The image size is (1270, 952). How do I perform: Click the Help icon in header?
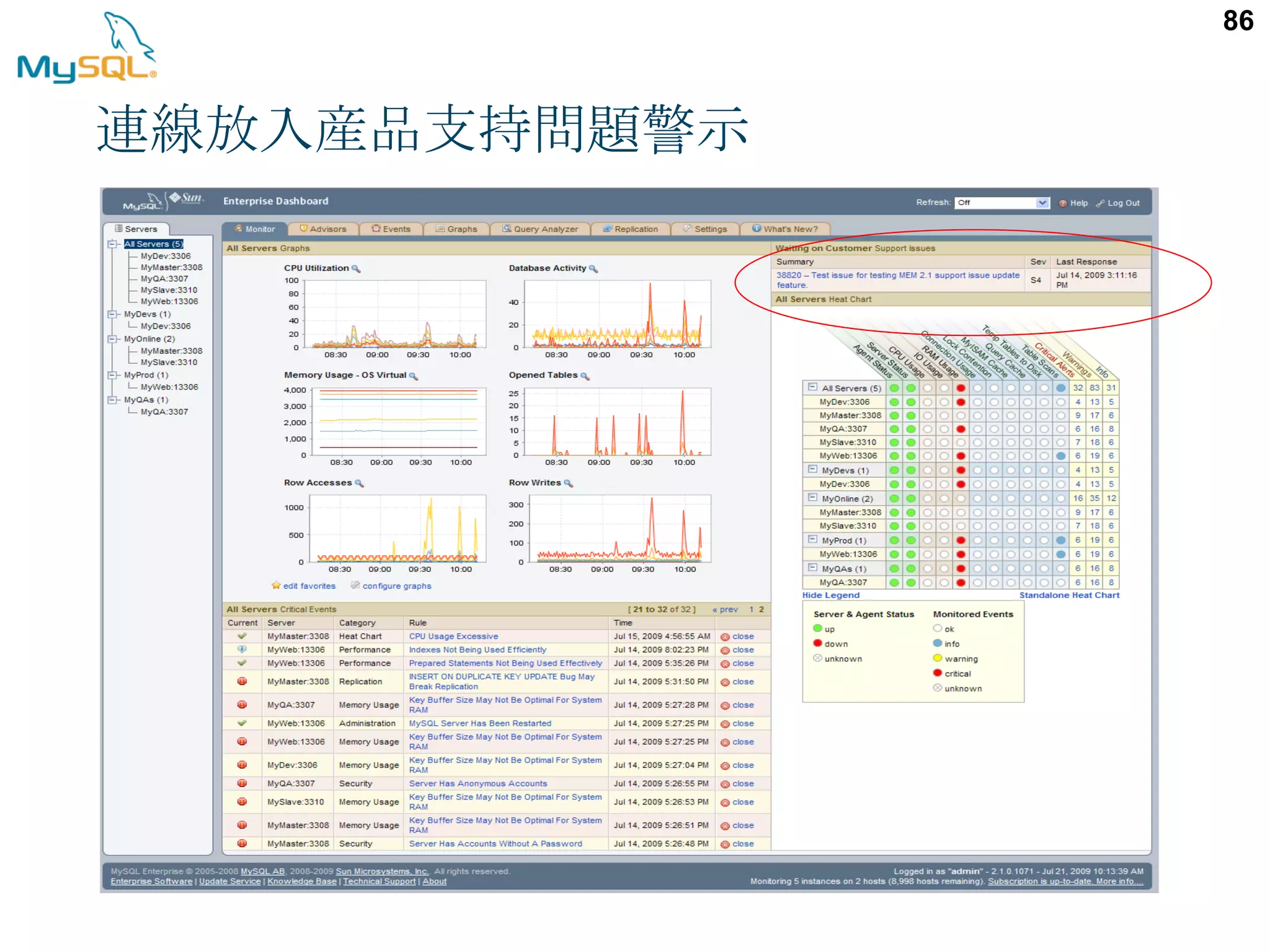1063,203
